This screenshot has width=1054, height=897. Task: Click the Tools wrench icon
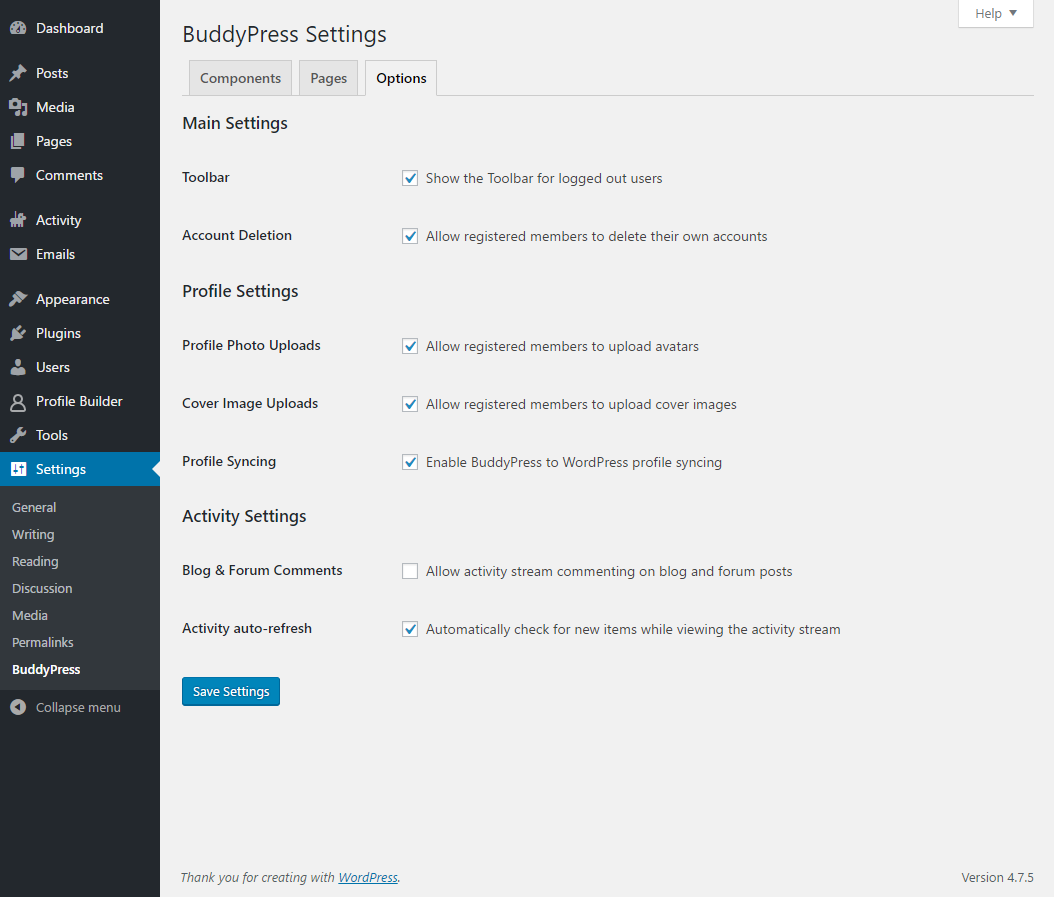18,435
